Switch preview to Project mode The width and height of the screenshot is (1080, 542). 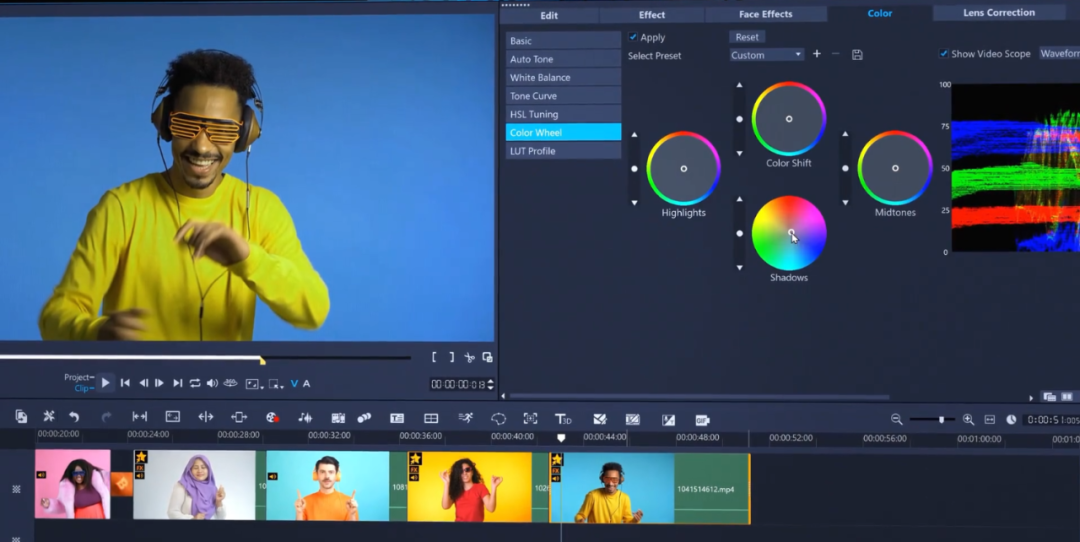(x=78, y=377)
